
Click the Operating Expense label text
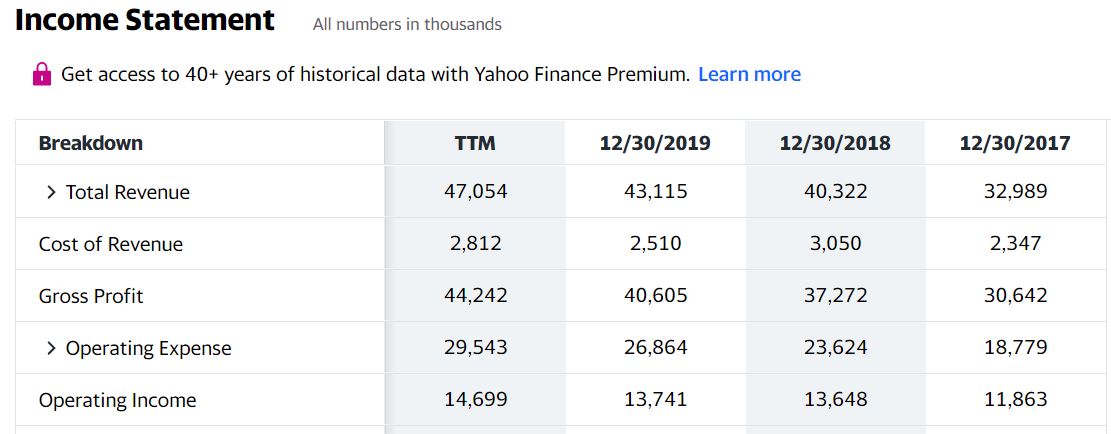pyautogui.click(x=148, y=348)
